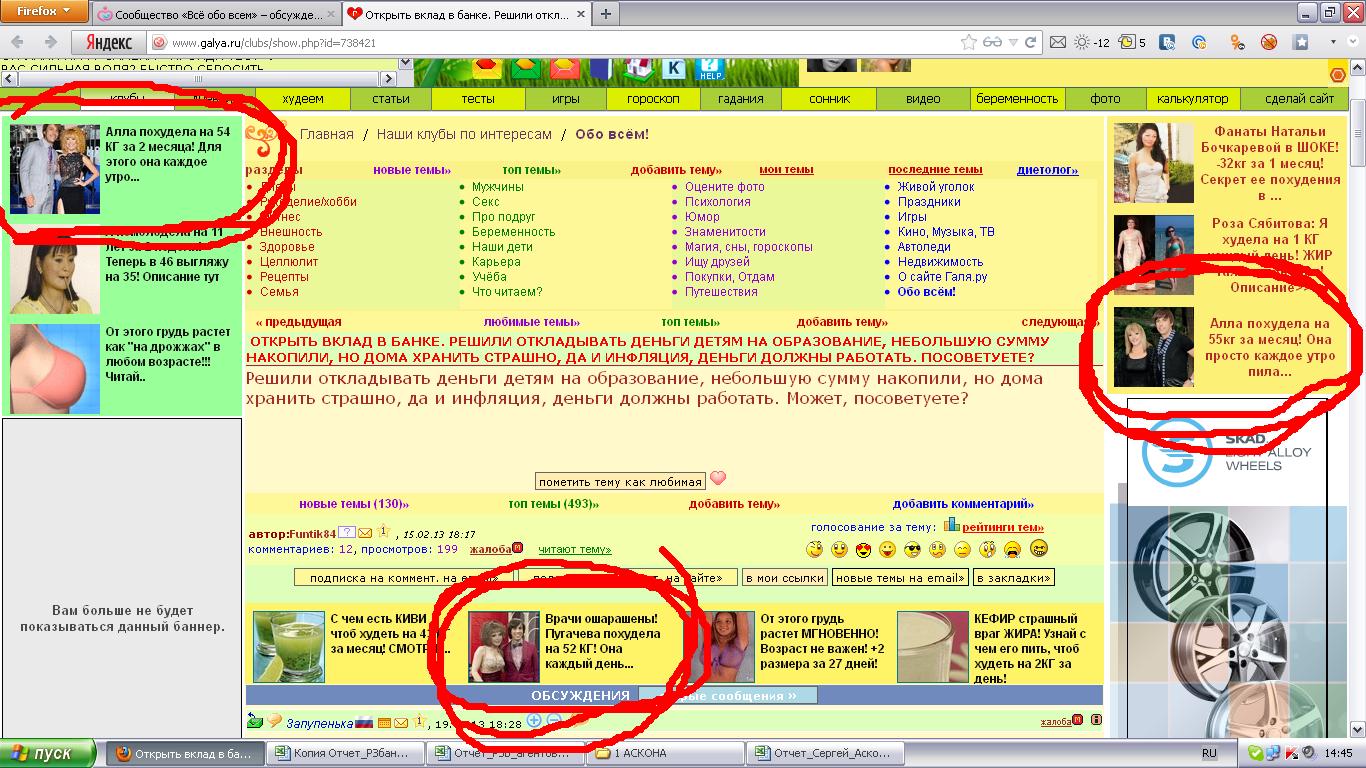Open the «худеем» navigation menu item

pyautogui.click(x=303, y=99)
